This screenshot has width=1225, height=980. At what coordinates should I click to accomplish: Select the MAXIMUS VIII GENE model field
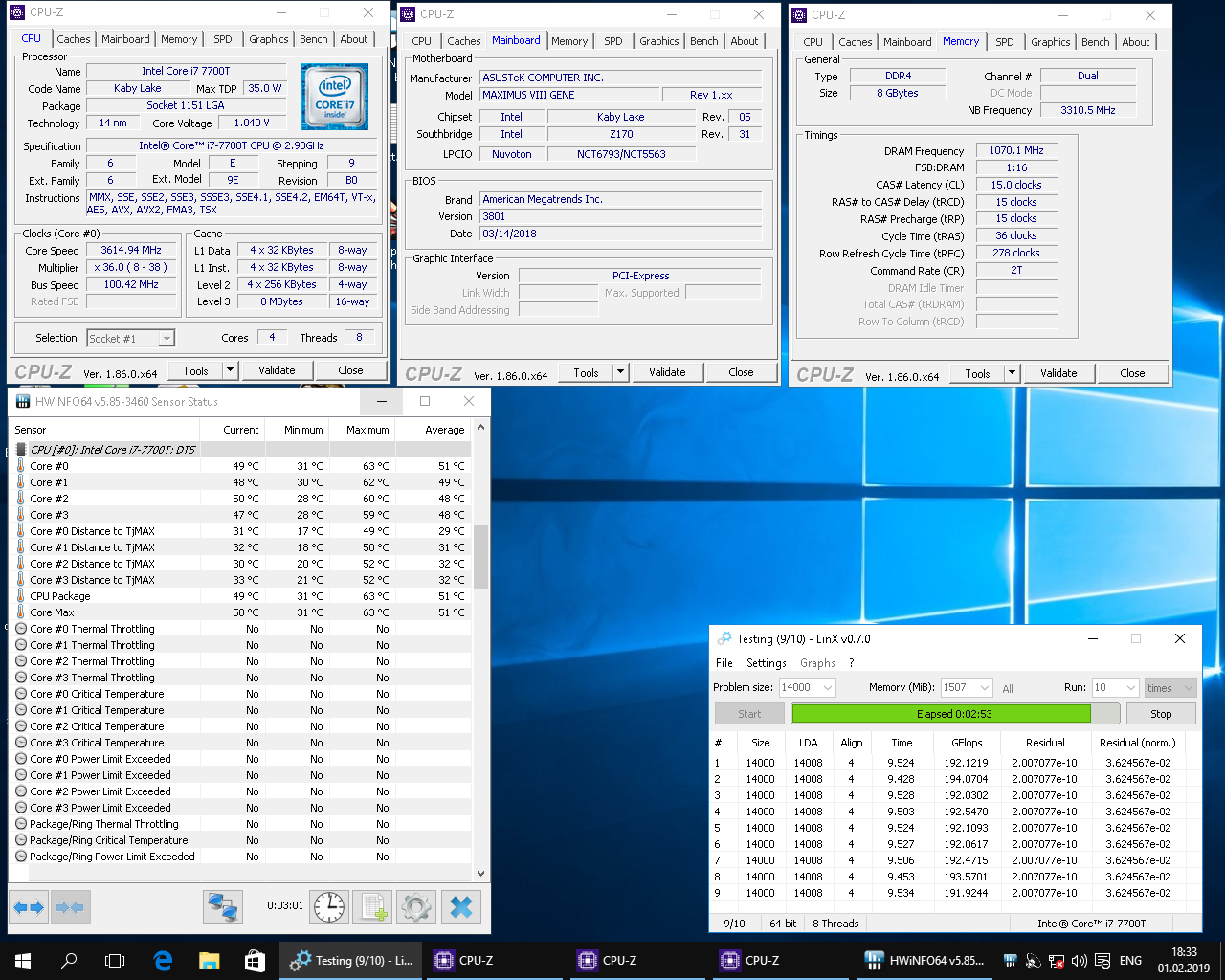[x=569, y=95]
